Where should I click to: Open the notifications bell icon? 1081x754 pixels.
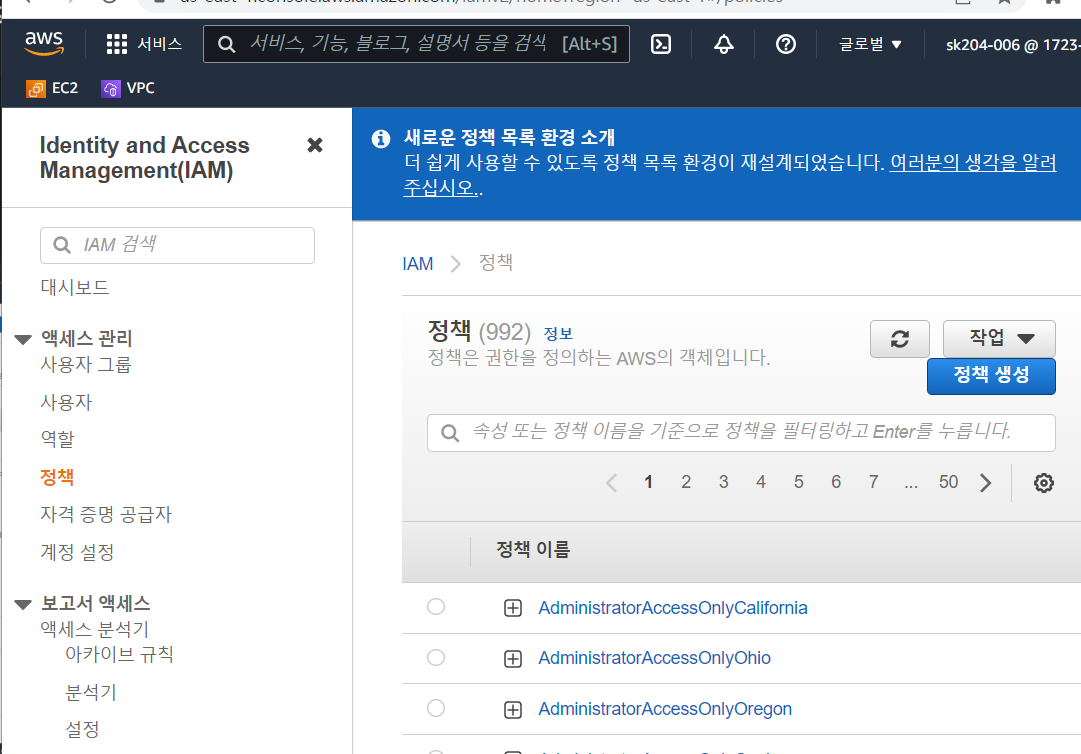(723, 44)
